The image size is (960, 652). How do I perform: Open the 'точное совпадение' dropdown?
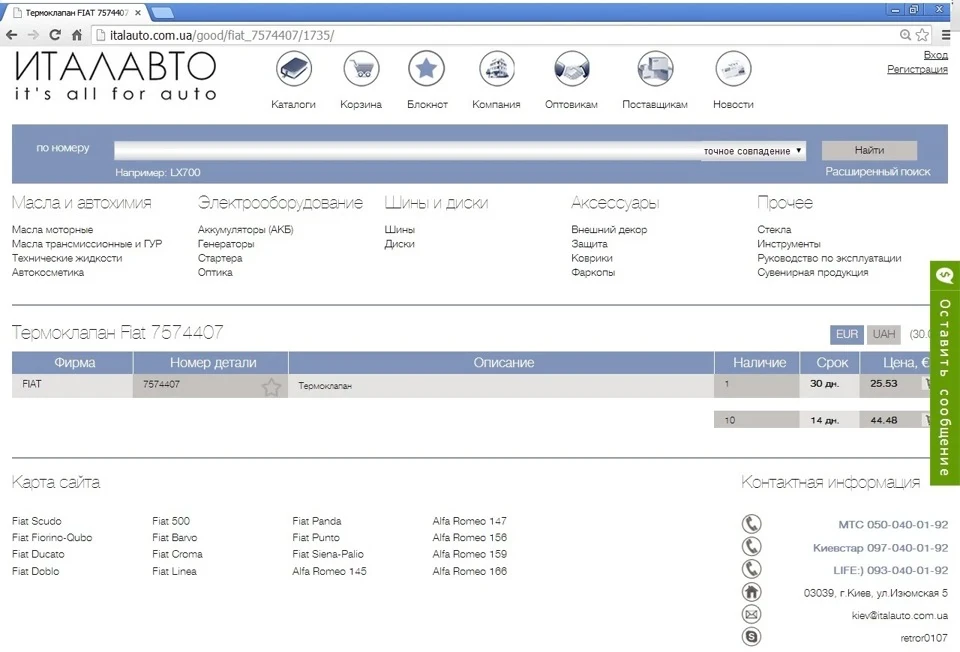click(x=753, y=151)
